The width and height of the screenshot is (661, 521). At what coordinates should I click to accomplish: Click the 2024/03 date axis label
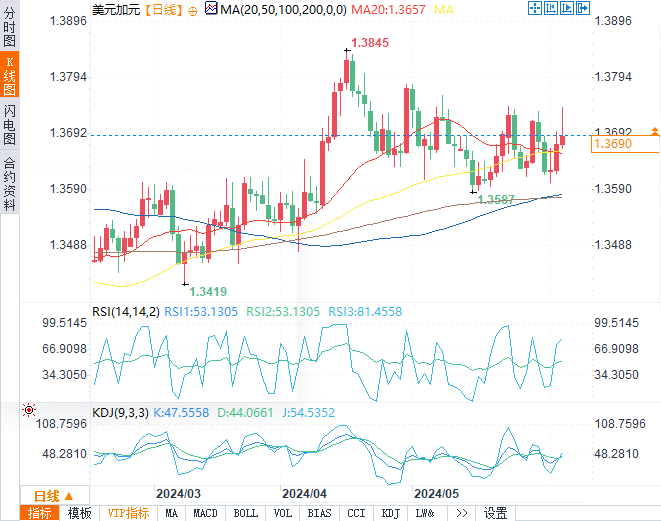pyautogui.click(x=178, y=494)
